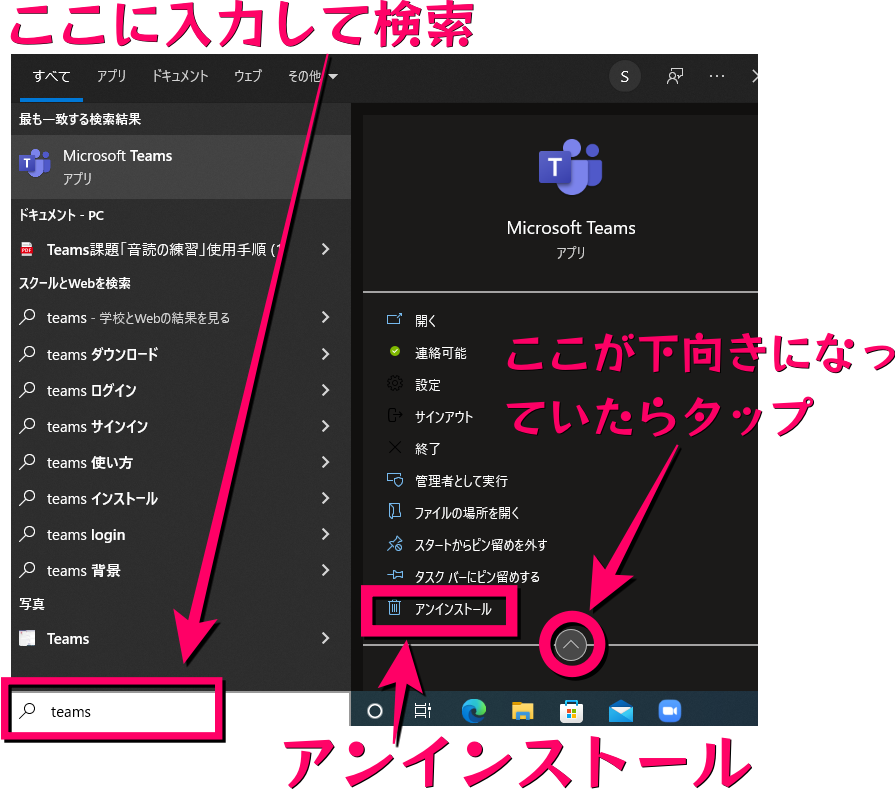The image size is (895, 789).
Task: Click the Cortana circle on taskbar
Action: (374, 711)
